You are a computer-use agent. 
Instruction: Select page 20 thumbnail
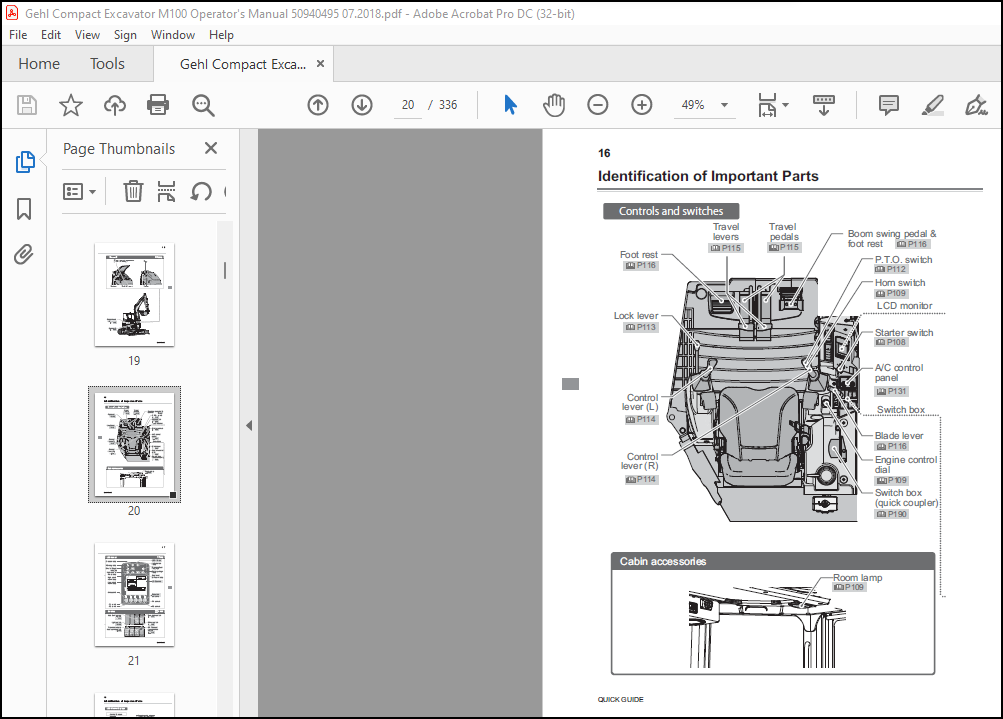point(134,445)
